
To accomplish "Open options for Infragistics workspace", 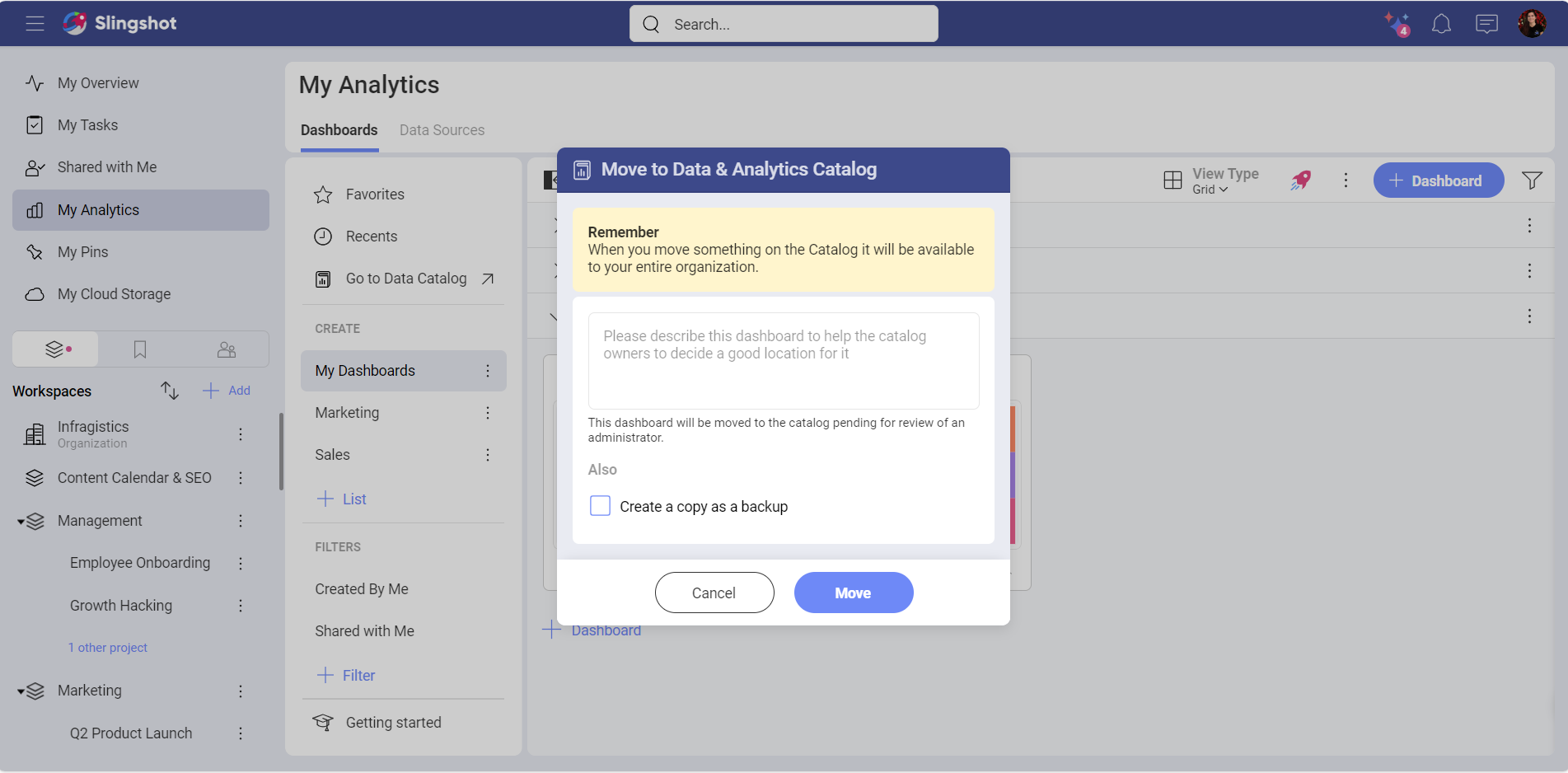I will 241,434.
